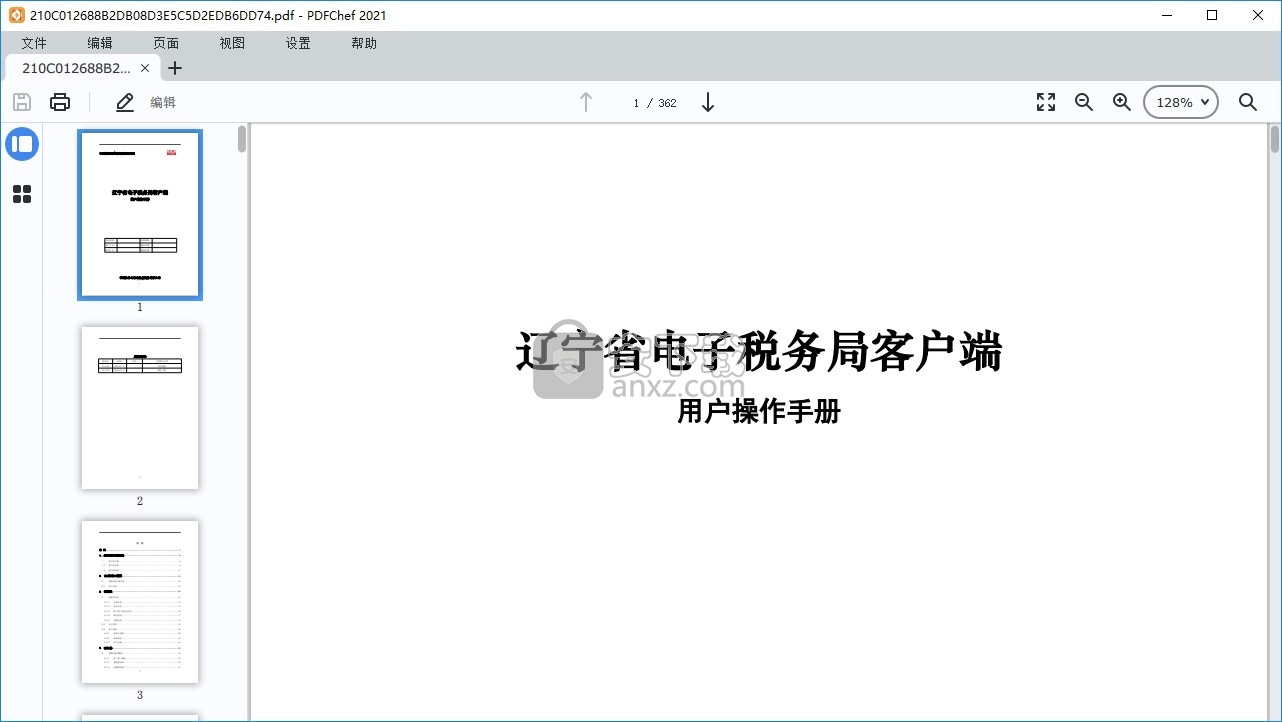Click the 辽宁省电子税务局客户端 title text
Viewport: 1282px width, 722px height.
click(759, 352)
